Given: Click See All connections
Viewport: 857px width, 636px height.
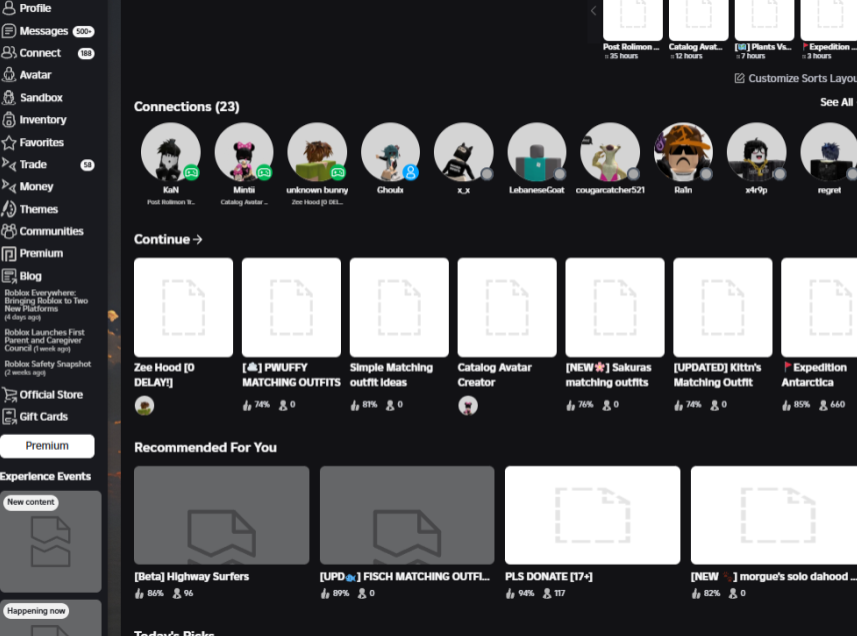Looking at the screenshot, I should (836, 102).
